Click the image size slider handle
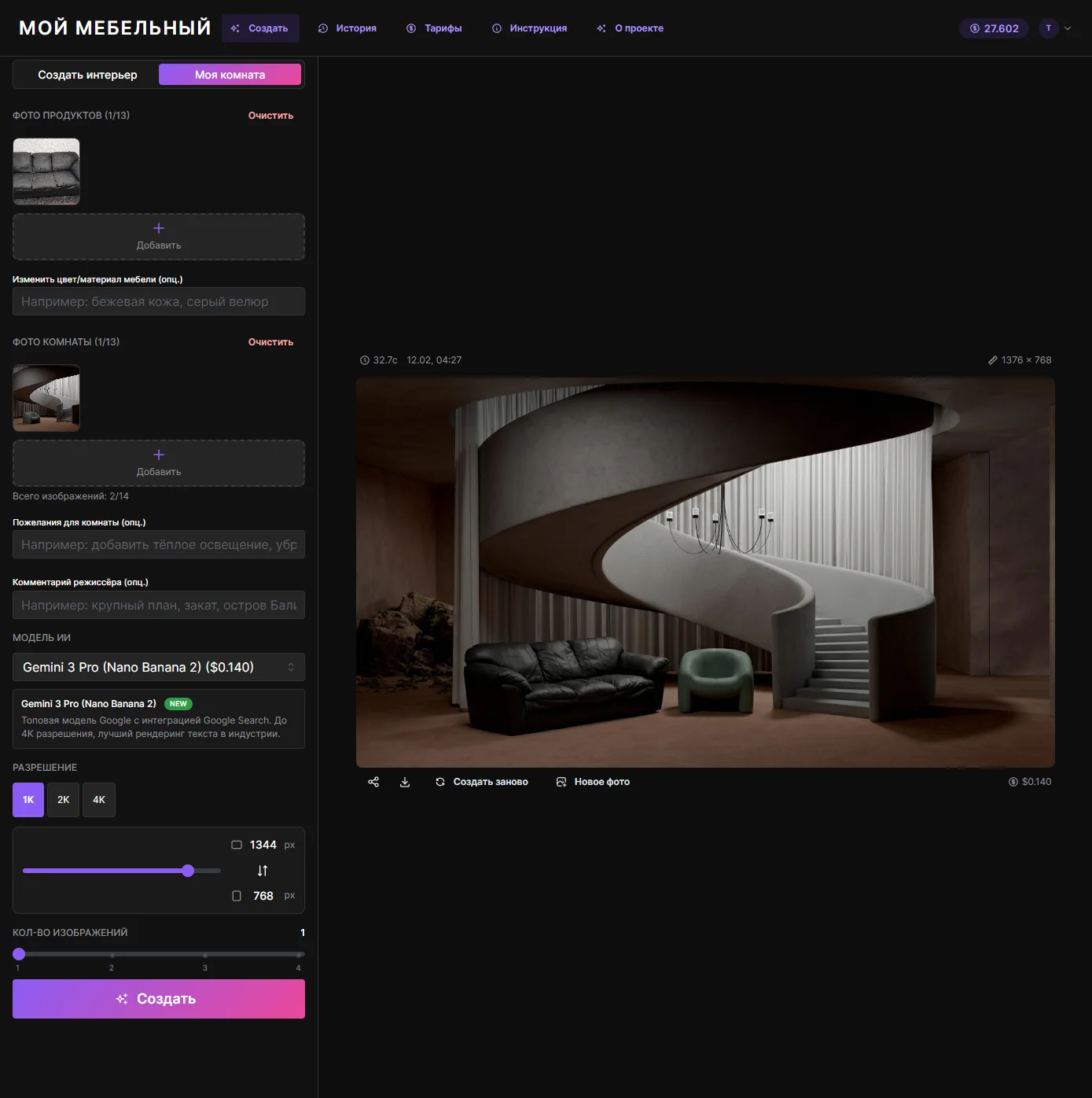Image resolution: width=1092 pixels, height=1098 pixels. click(188, 871)
